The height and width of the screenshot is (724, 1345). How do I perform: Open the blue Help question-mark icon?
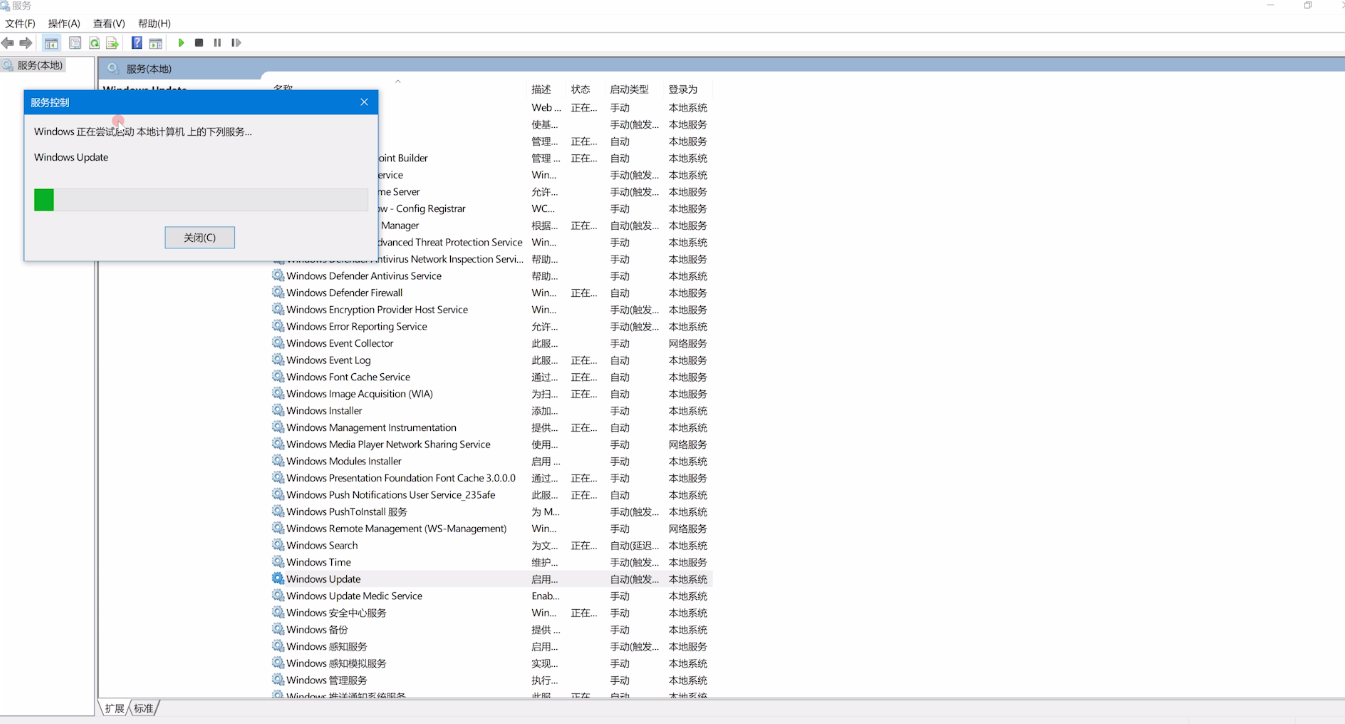coord(137,43)
